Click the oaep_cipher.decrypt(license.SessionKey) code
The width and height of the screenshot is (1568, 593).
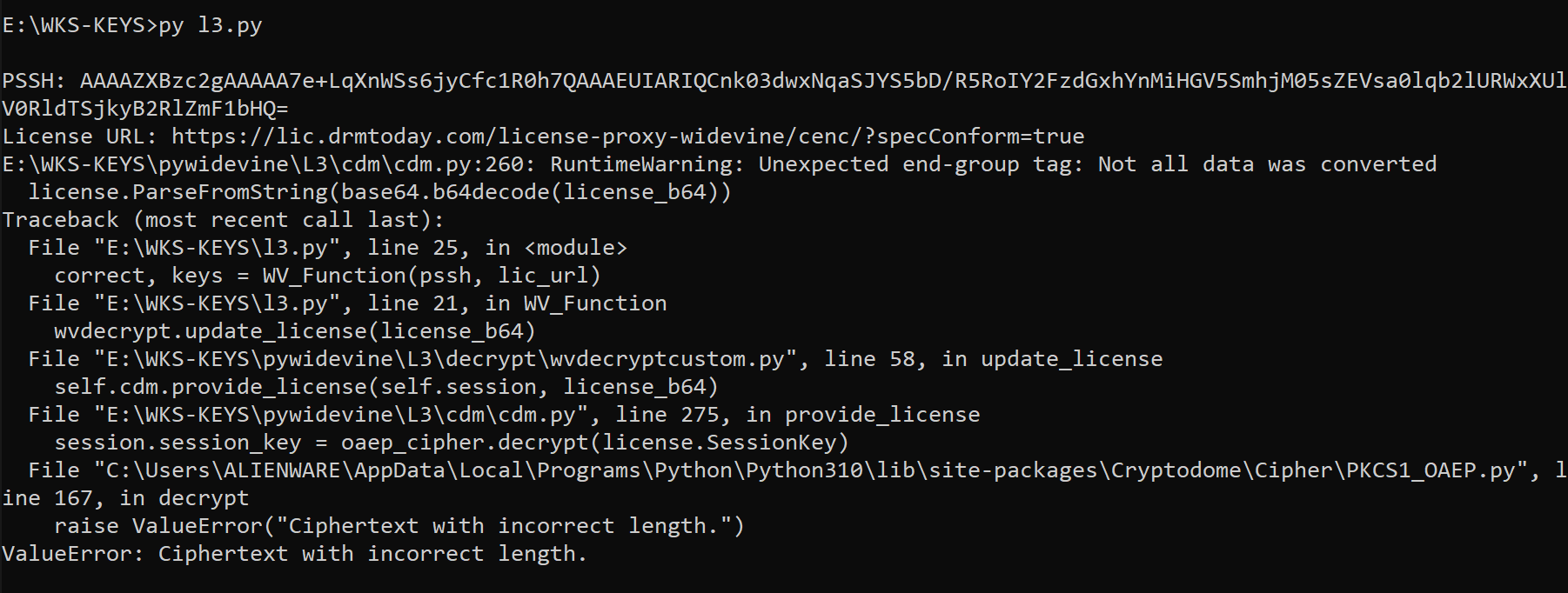pyautogui.click(x=594, y=443)
